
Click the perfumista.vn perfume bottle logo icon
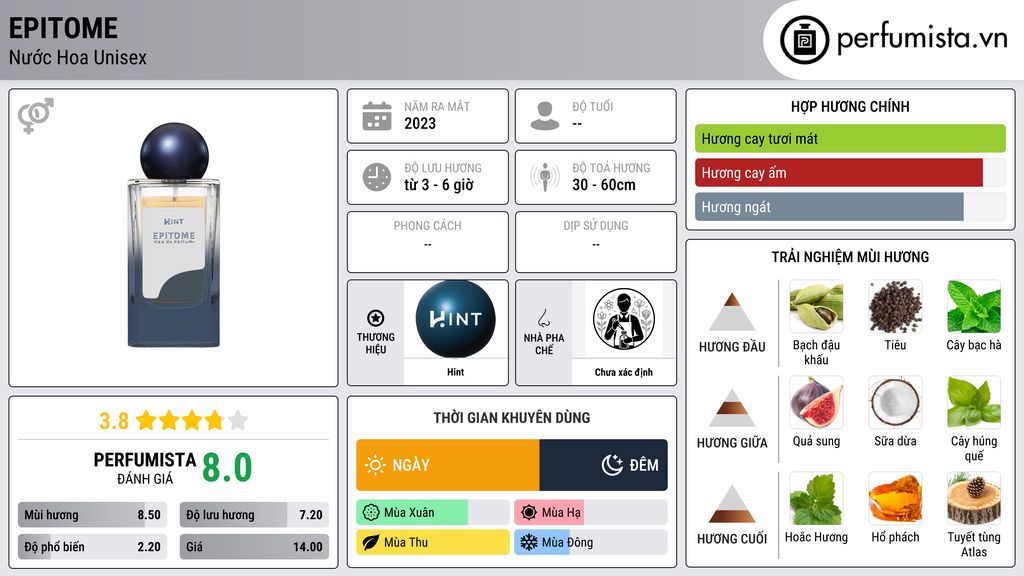[x=804, y=40]
